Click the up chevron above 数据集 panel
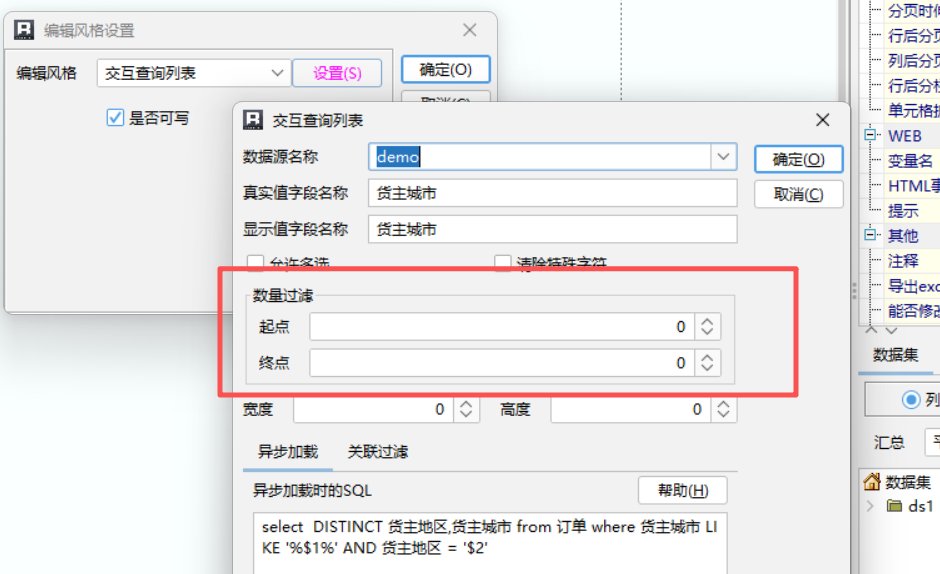The image size is (940, 574). tap(872, 330)
